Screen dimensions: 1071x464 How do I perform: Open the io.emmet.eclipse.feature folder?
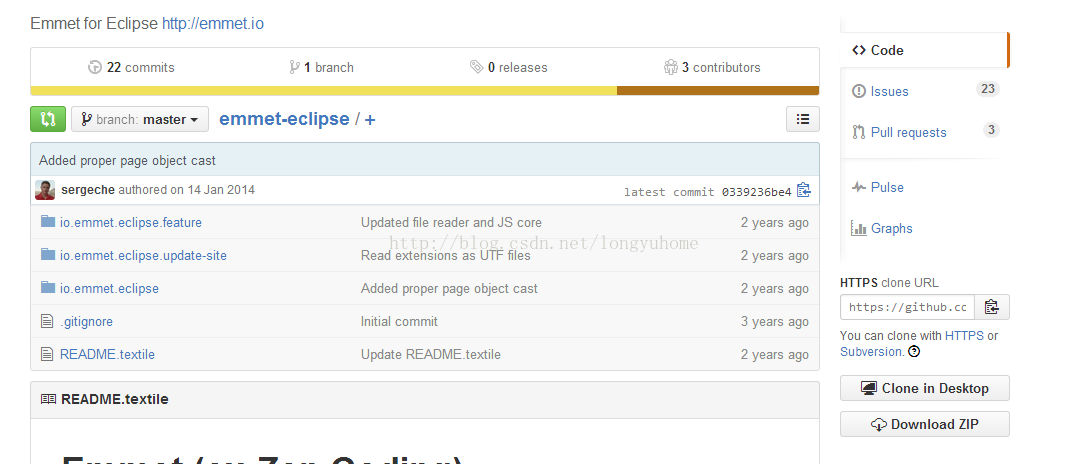[x=130, y=222]
